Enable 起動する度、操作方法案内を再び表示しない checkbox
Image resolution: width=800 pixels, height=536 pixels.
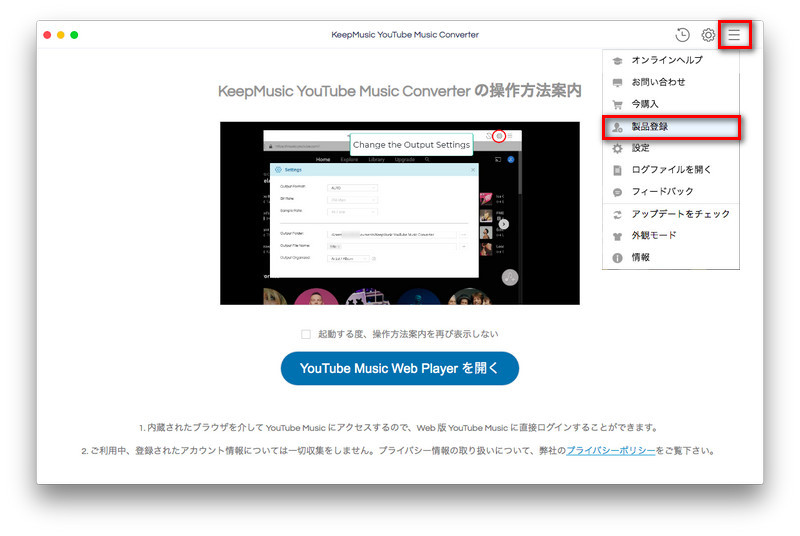pos(306,335)
